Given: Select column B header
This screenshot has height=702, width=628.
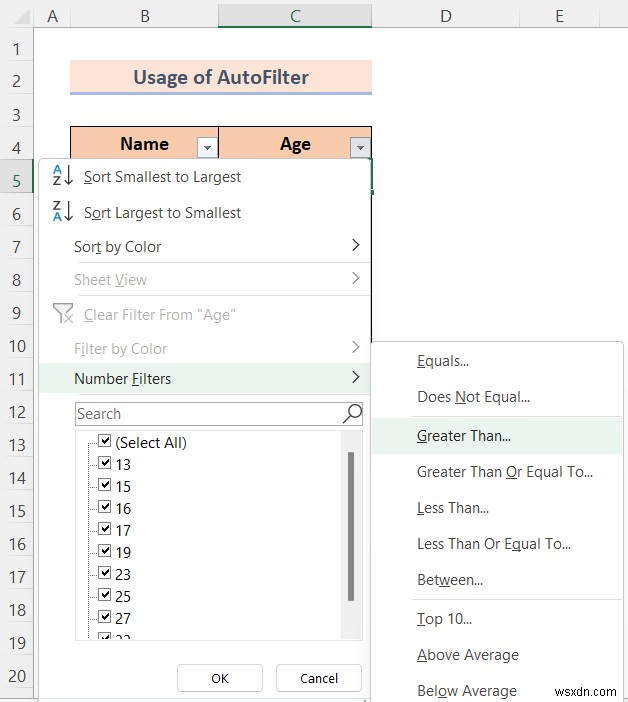Looking at the screenshot, I should point(145,16).
